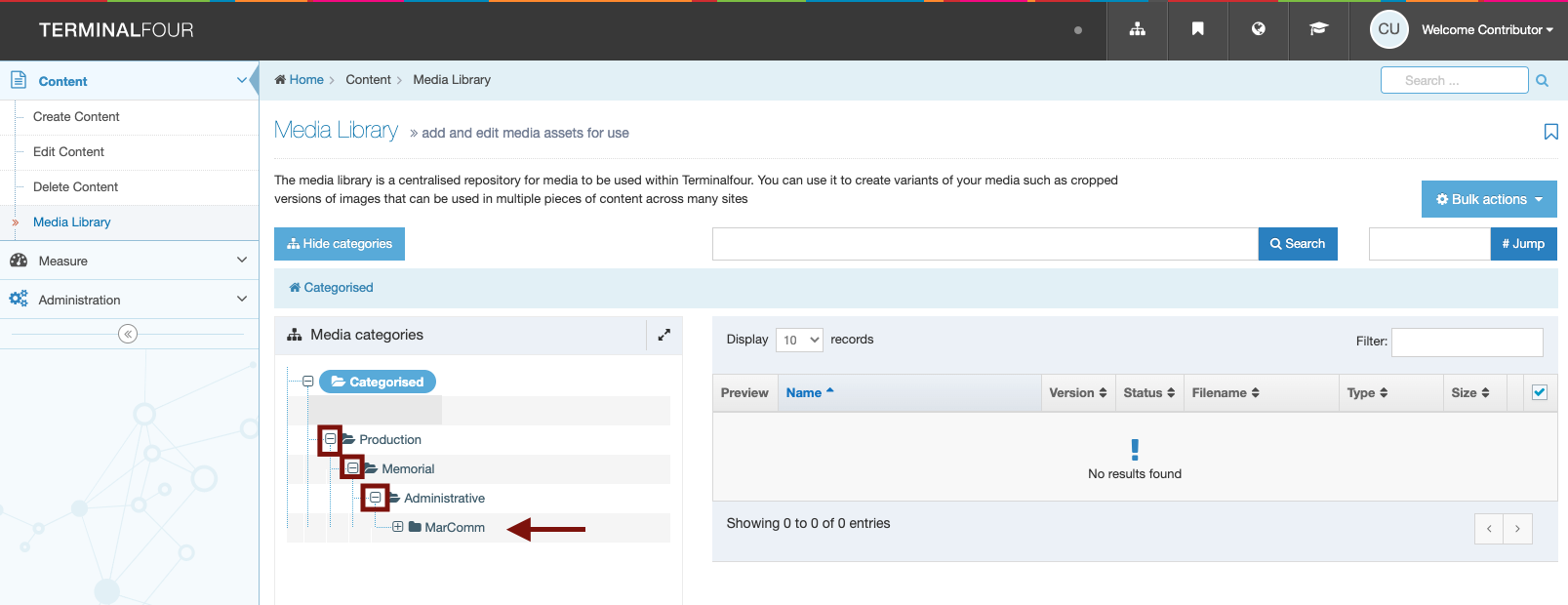Click the Administration gears icon

(19, 299)
